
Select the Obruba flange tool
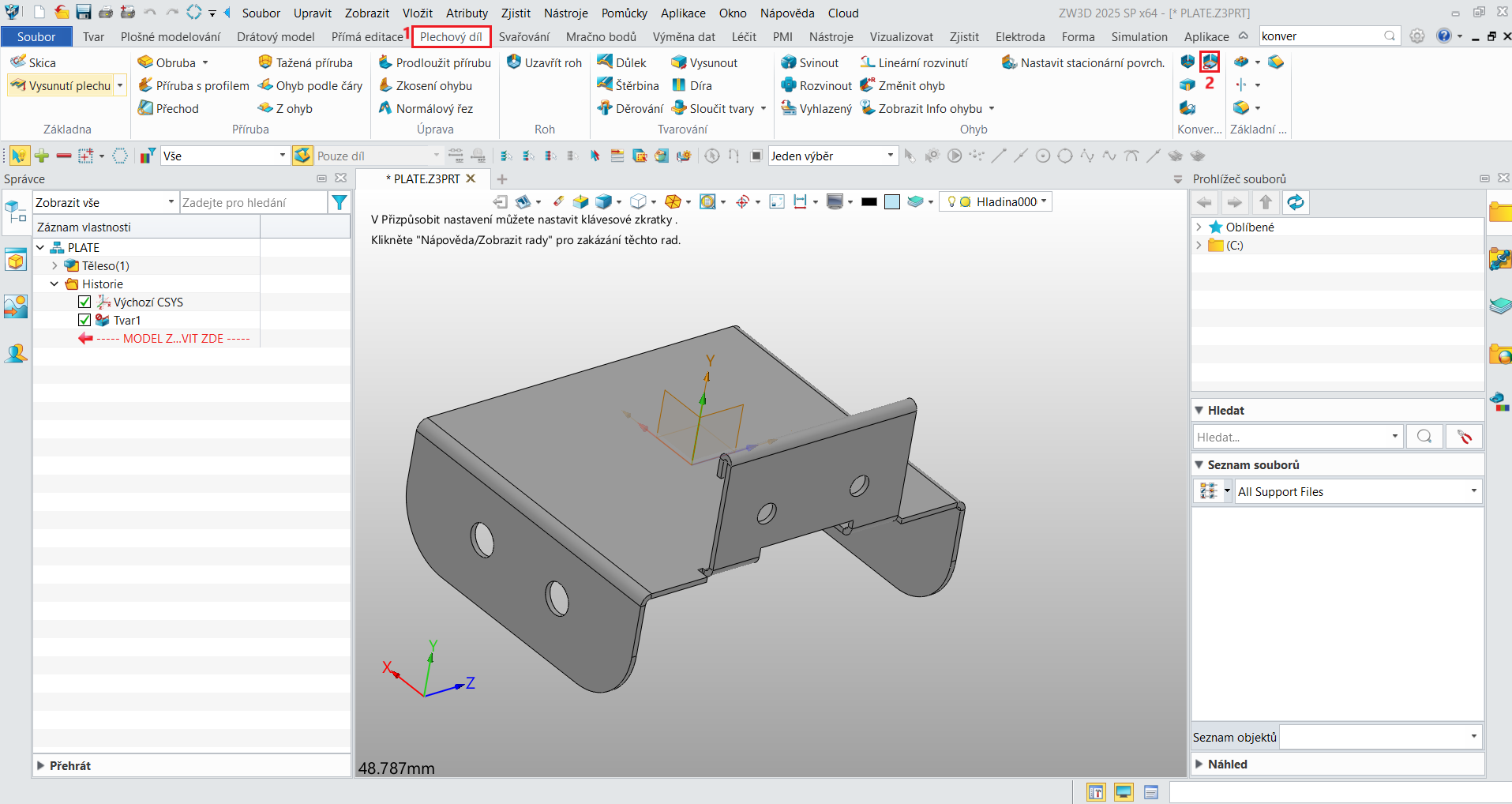(x=167, y=62)
